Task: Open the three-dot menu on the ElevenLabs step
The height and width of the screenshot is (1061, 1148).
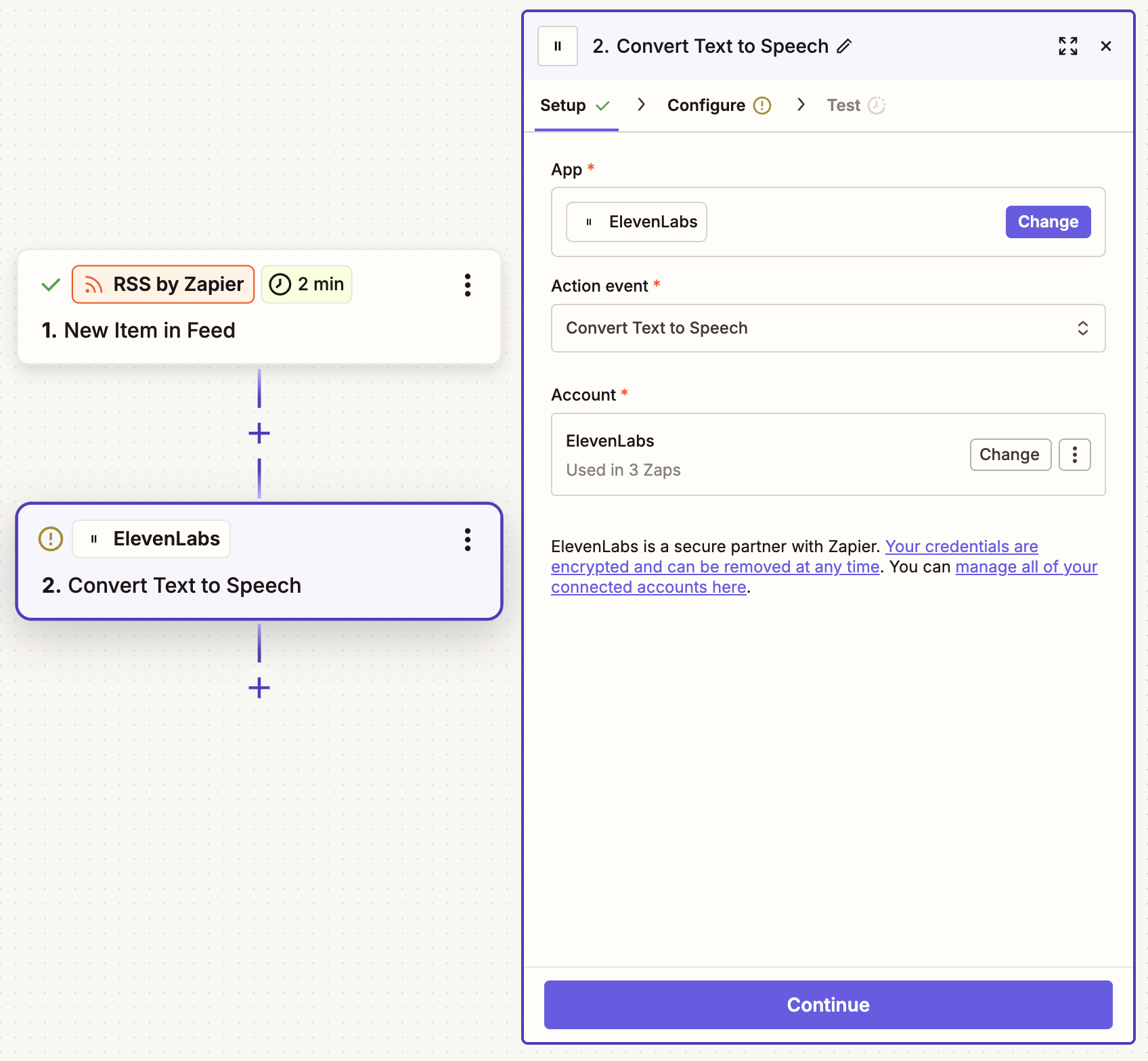Action: pyautogui.click(x=468, y=540)
